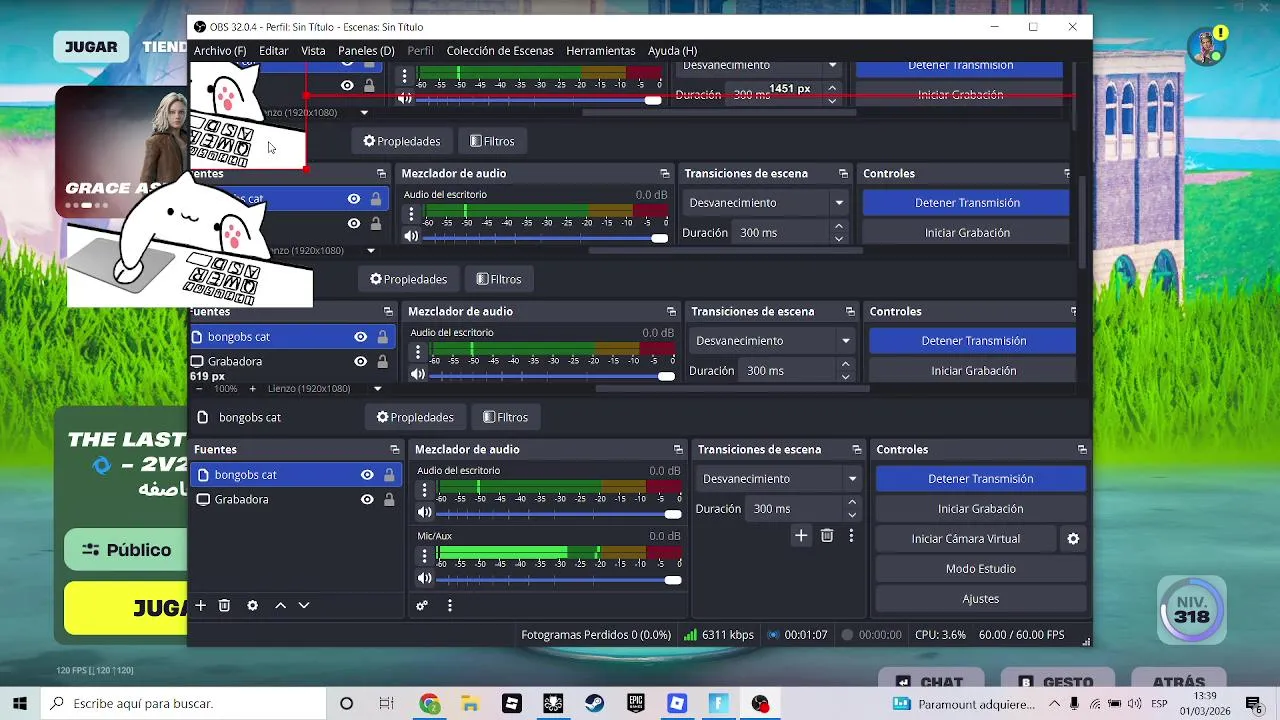Viewport: 1280px width, 720px height.
Task: Move source down with Fuentes down arrow
Action: (x=304, y=605)
